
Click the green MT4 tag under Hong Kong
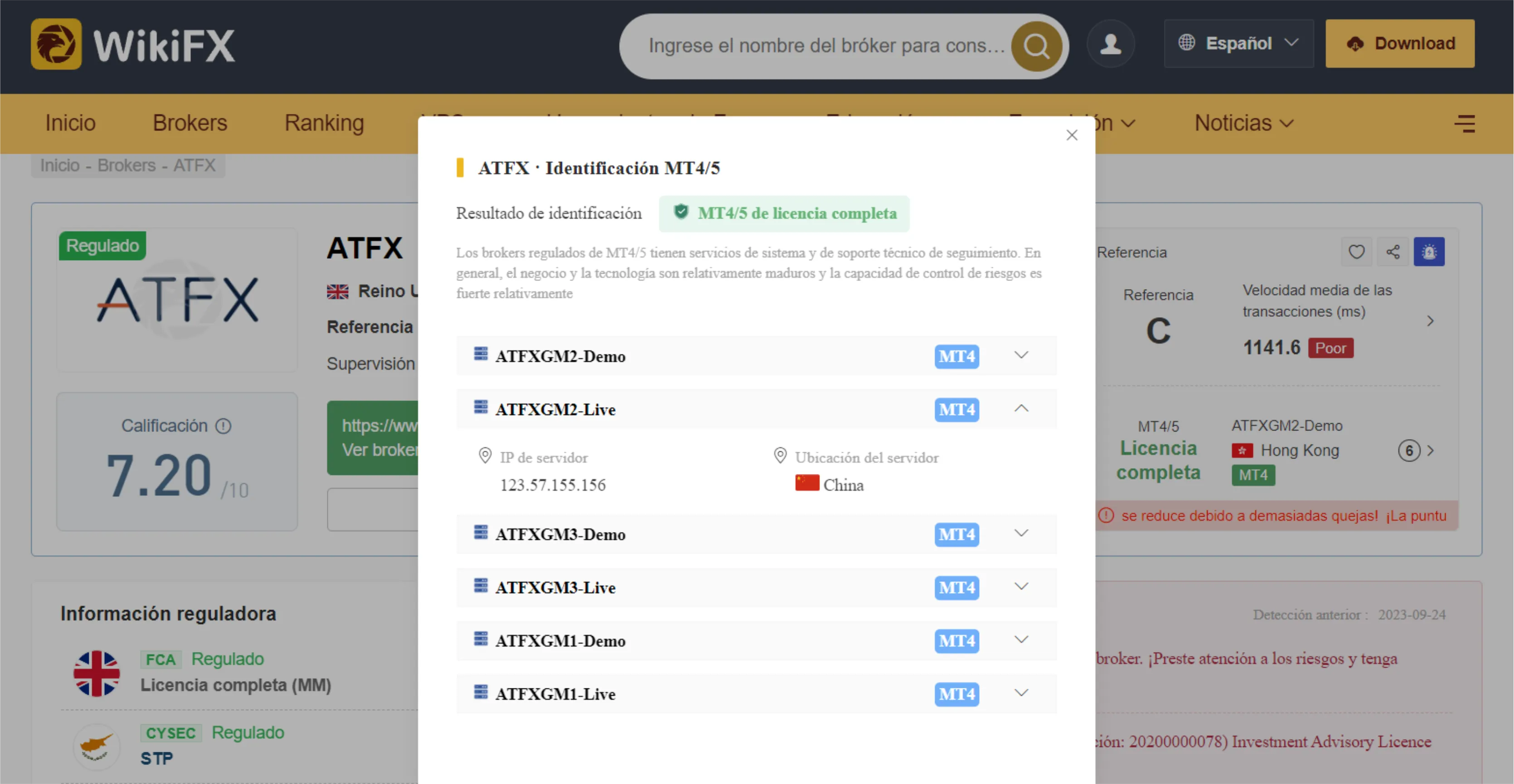pos(1253,475)
